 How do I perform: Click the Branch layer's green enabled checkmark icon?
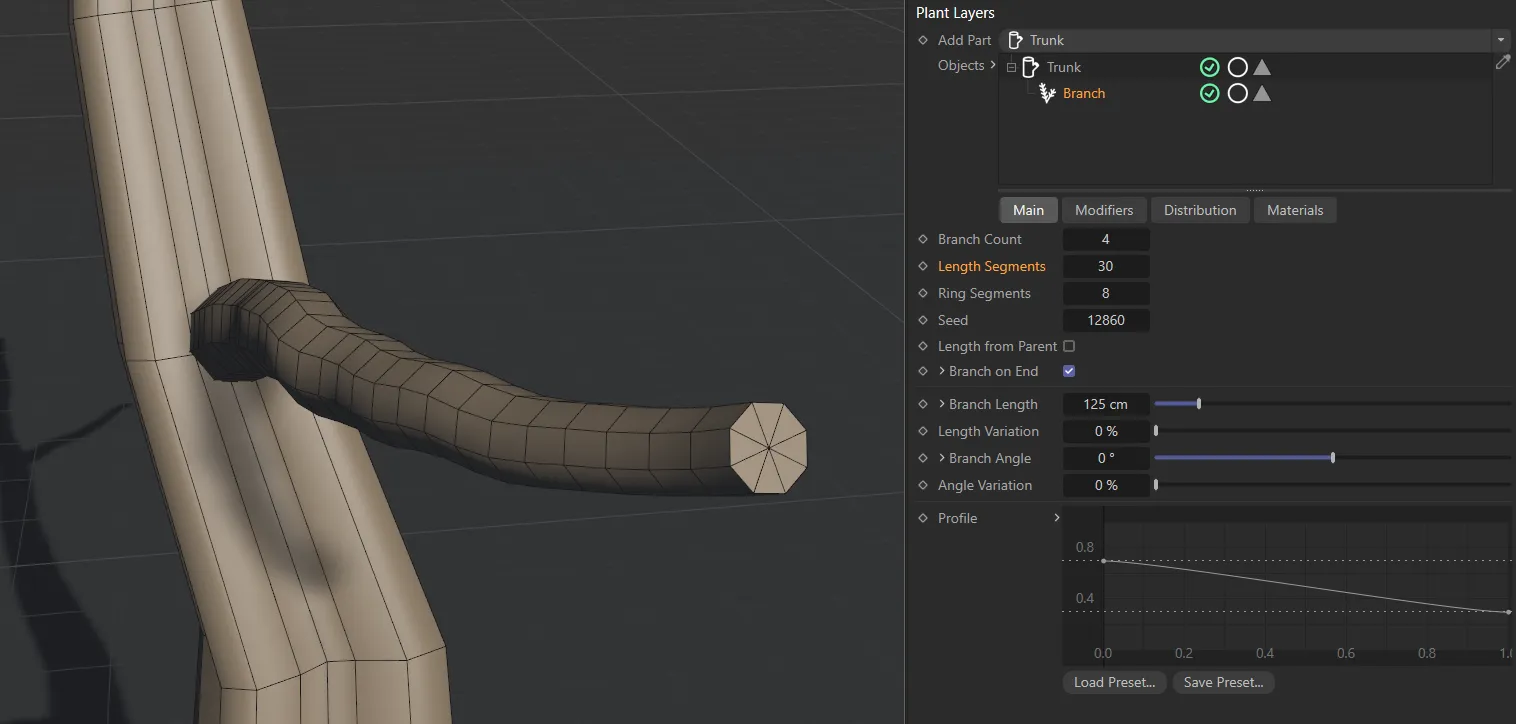1209,93
